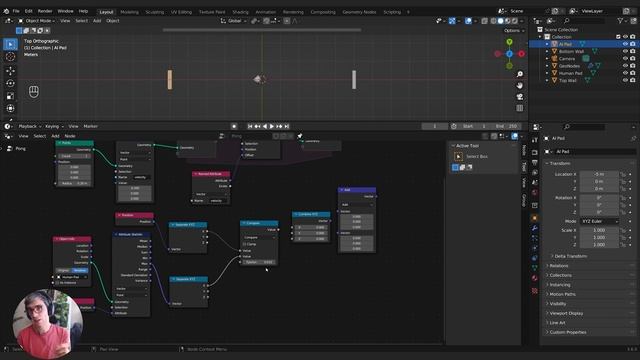Screen dimensions: 640x360
Task: Disable Top Wall in renders camera icon
Action: (x=633, y=81)
